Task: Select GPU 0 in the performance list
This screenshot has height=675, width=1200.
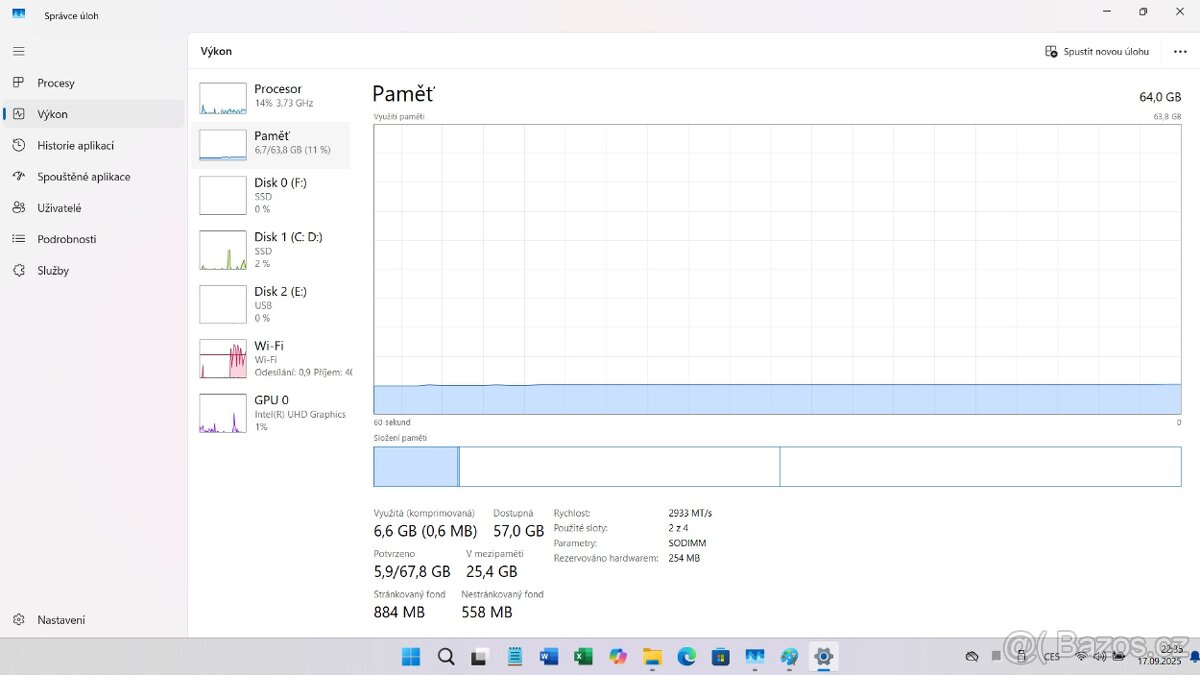Action: pyautogui.click(x=270, y=412)
